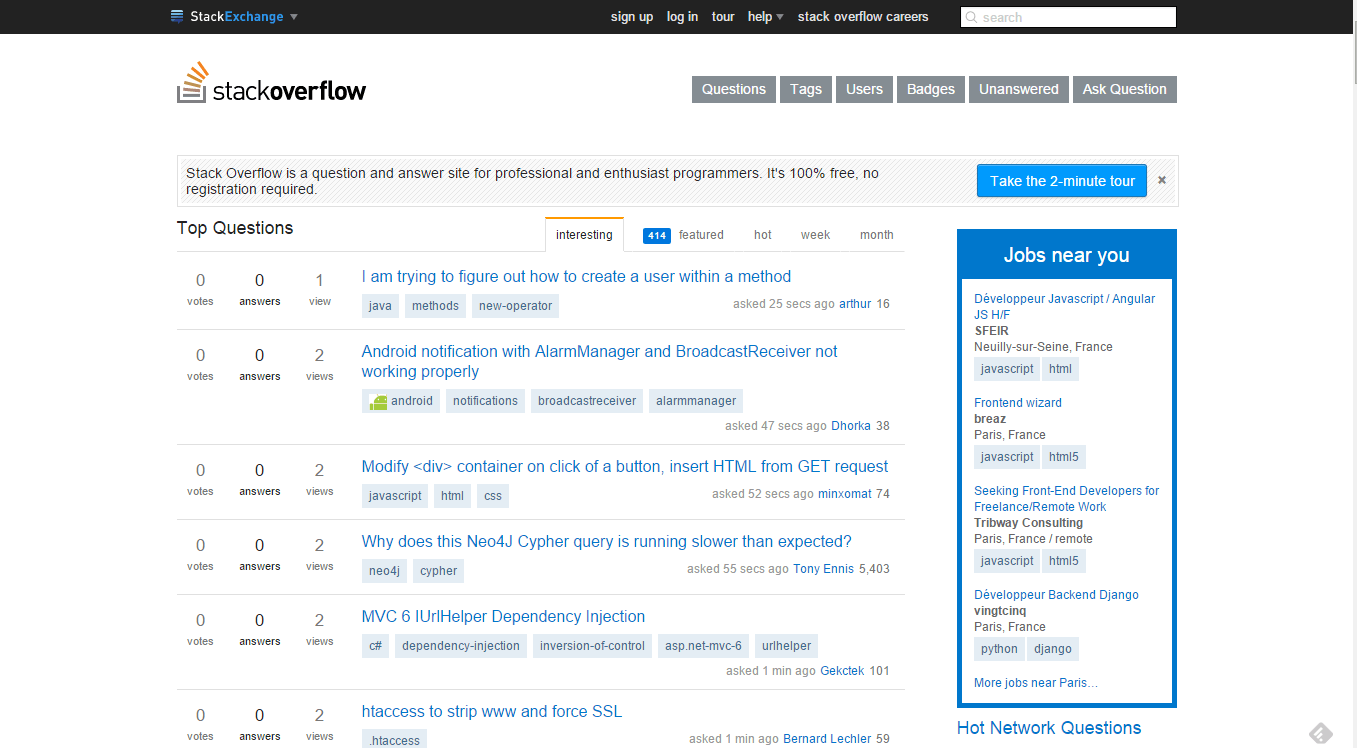This screenshot has width=1357, height=748.
Task: Click the neo4j tag
Action: pos(384,571)
